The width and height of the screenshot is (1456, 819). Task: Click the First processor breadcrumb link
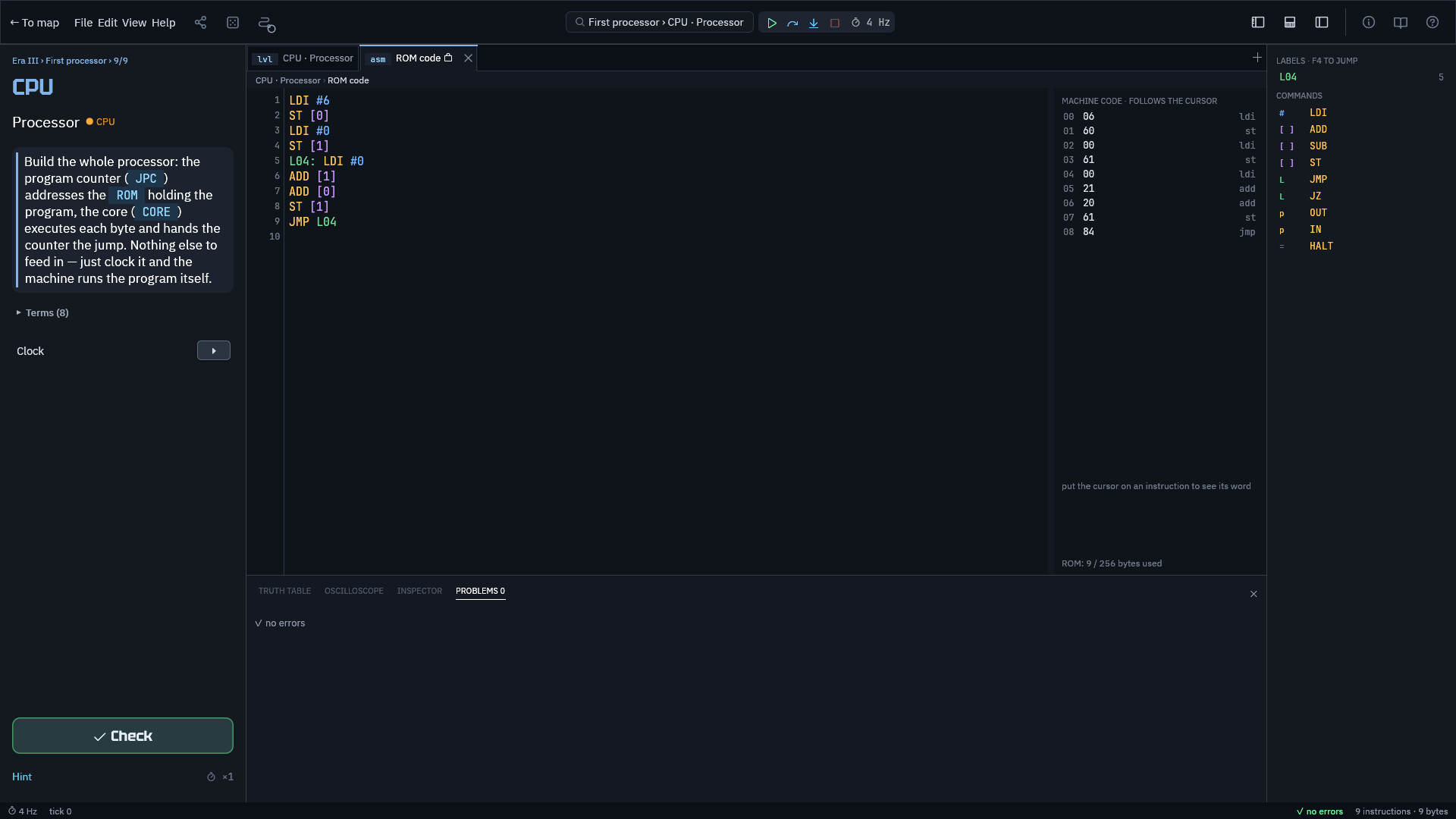pos(76,61)
